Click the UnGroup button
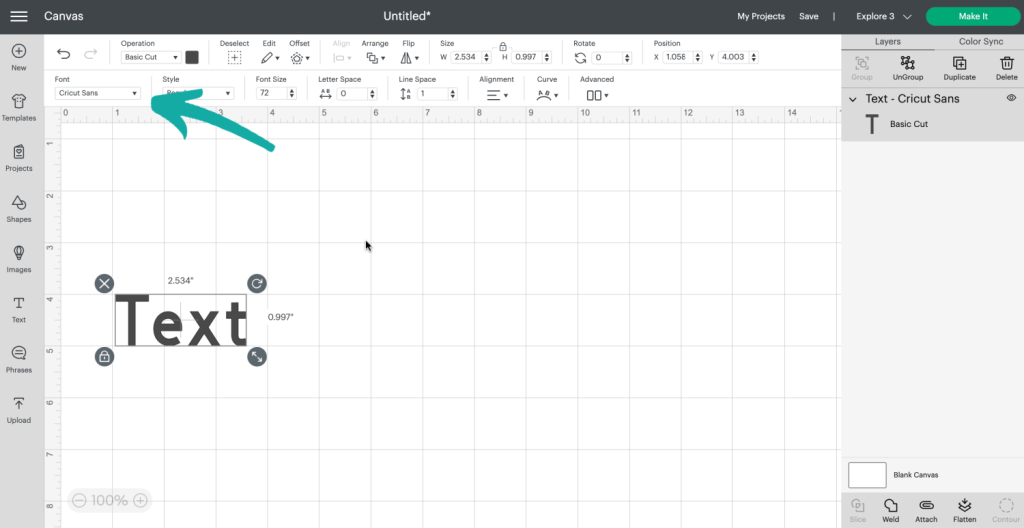 pos(907,68)
